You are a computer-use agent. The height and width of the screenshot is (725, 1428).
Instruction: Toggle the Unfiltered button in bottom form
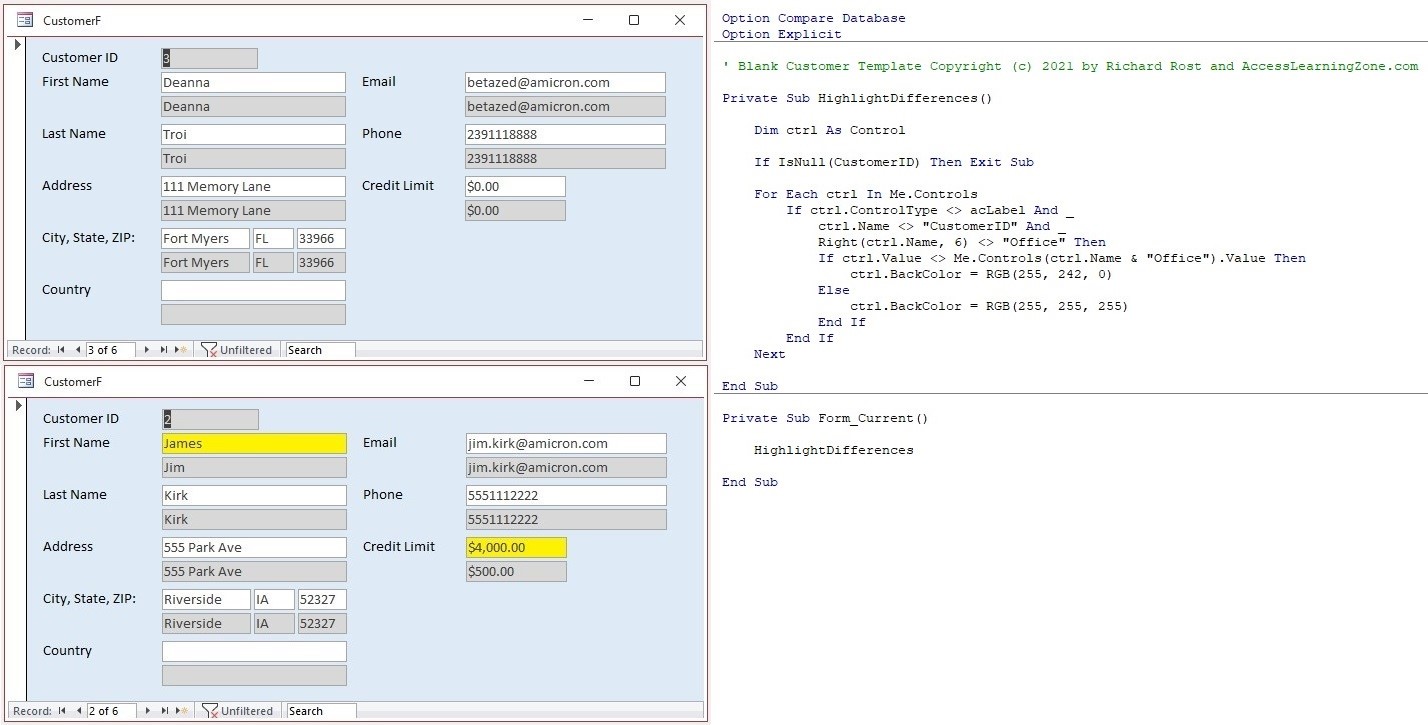click(x=238, y=711)
